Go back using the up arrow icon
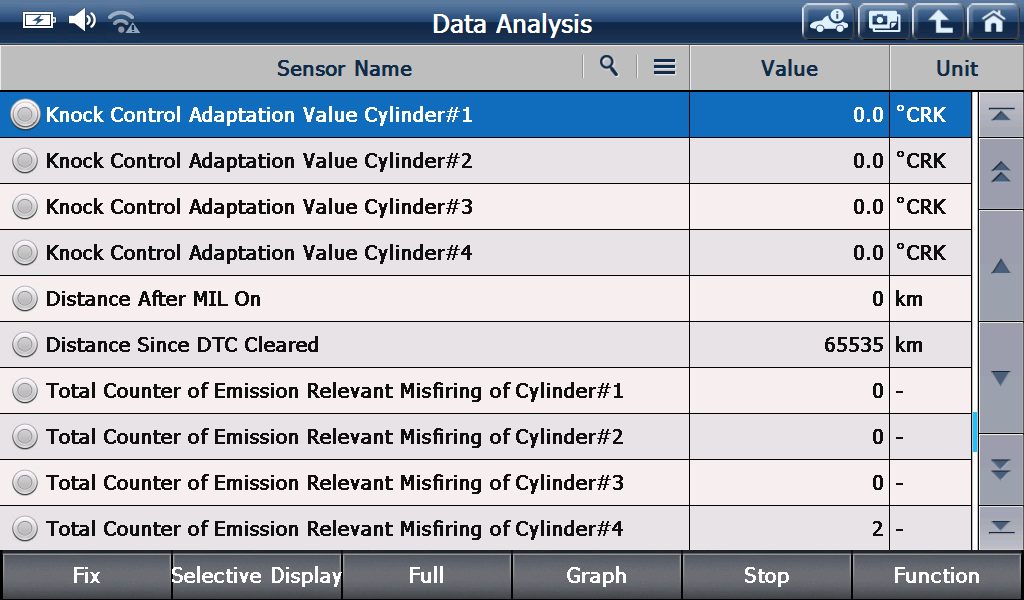1024x600 pixels. (x=938, y=22)
